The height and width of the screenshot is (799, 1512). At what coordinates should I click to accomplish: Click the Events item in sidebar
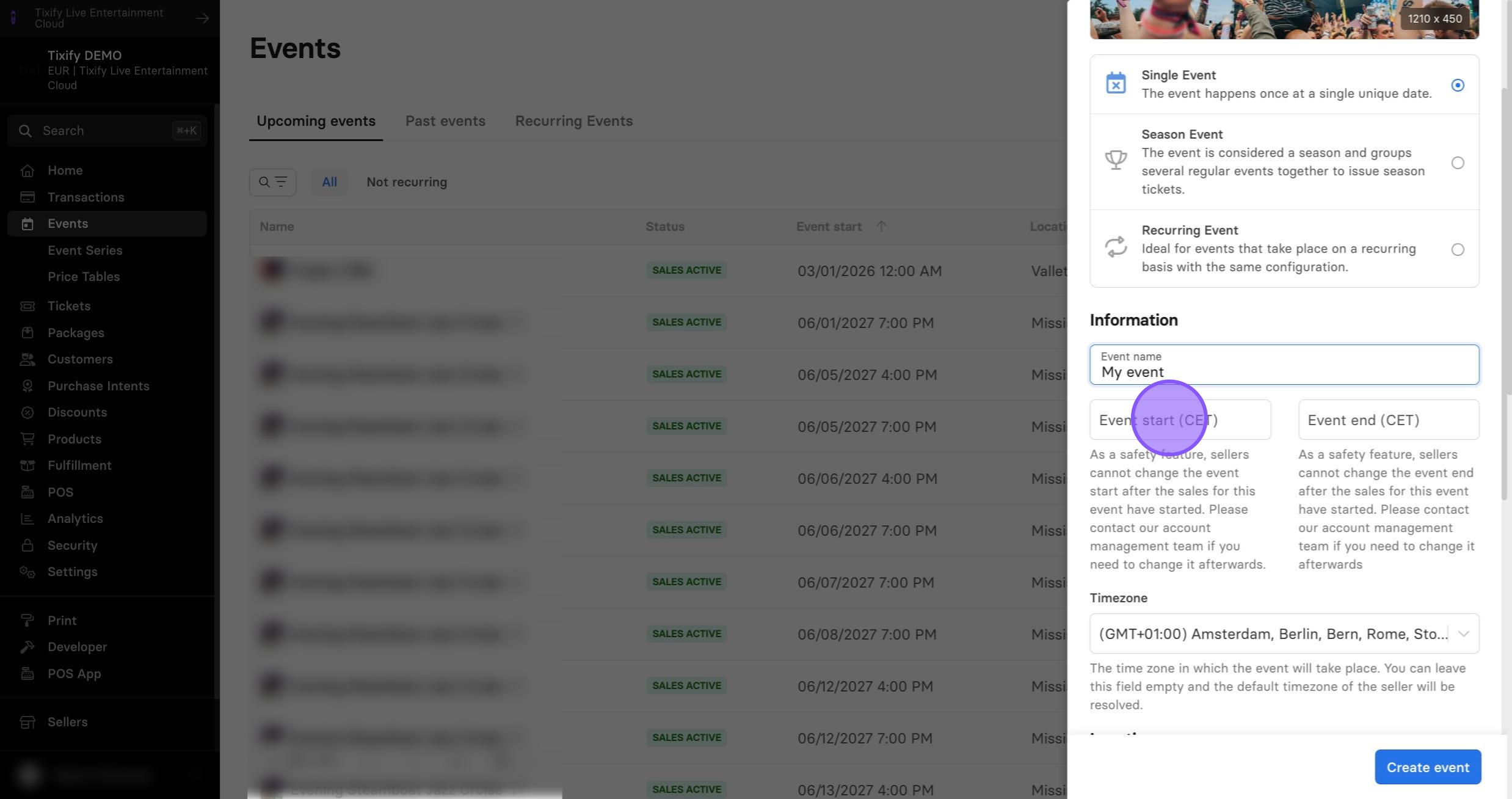(x=107, y=224)
